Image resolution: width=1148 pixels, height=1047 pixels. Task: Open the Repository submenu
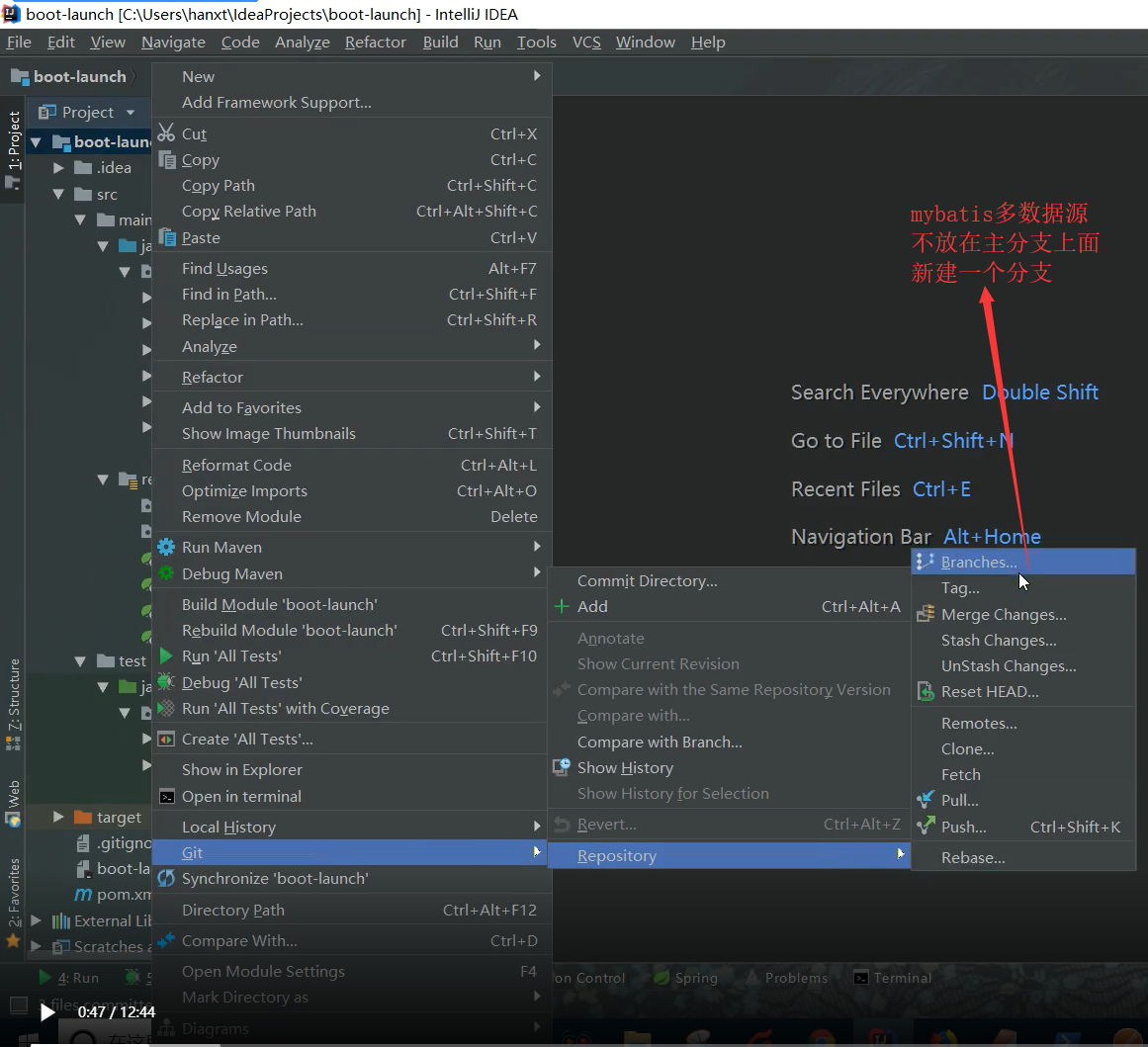coord(729,855)
